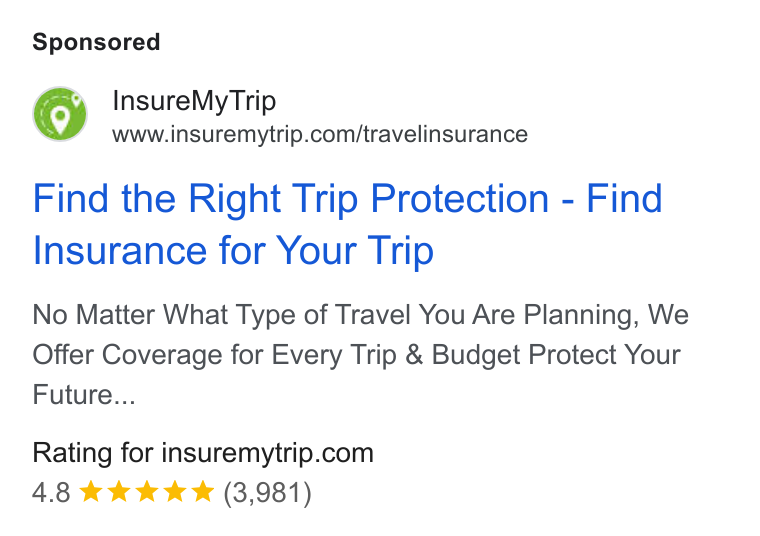Screen dimensions: 760x536
Task: Click the fourth gold rating star
Action: point(174,491)
